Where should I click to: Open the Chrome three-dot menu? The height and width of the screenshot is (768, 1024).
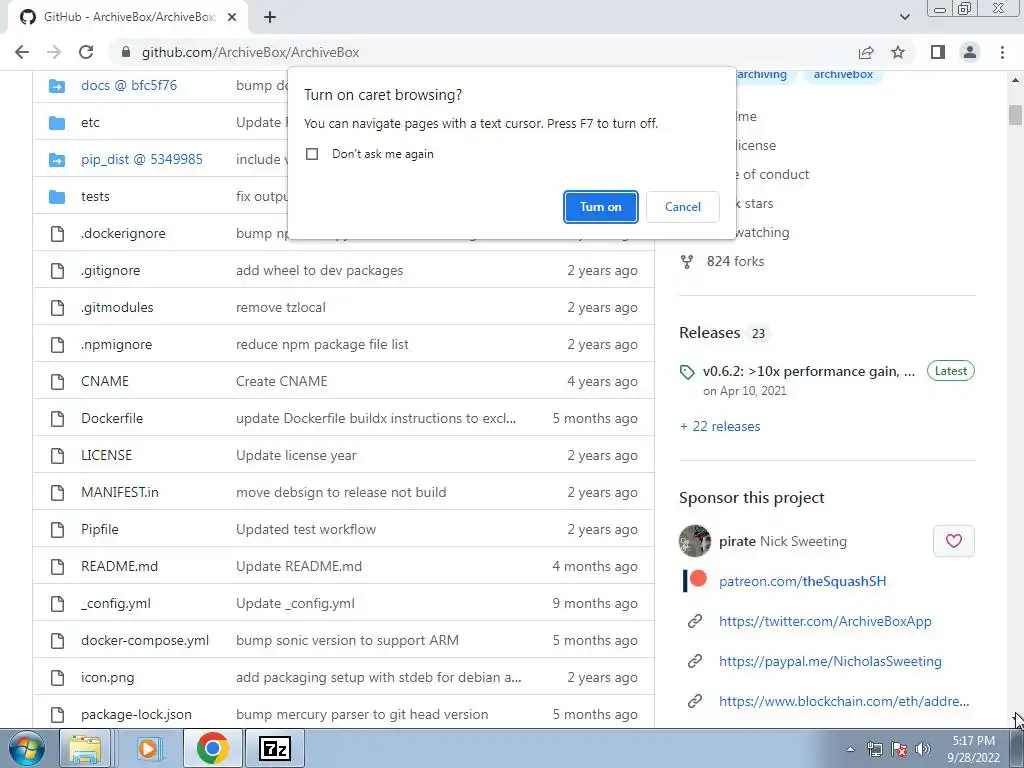point(1002,52)
